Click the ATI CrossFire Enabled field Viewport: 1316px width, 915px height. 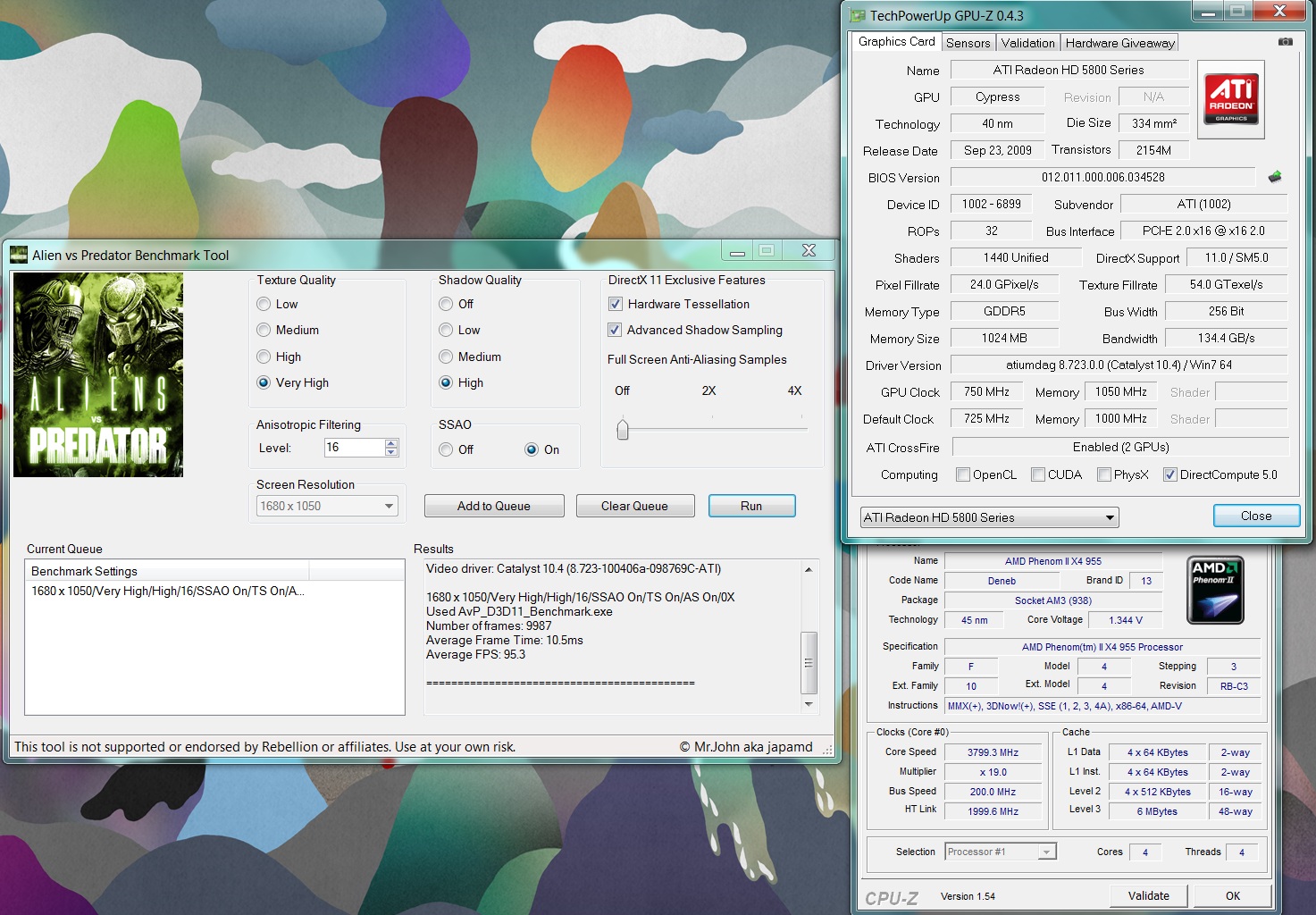(x=1120, y=448)
